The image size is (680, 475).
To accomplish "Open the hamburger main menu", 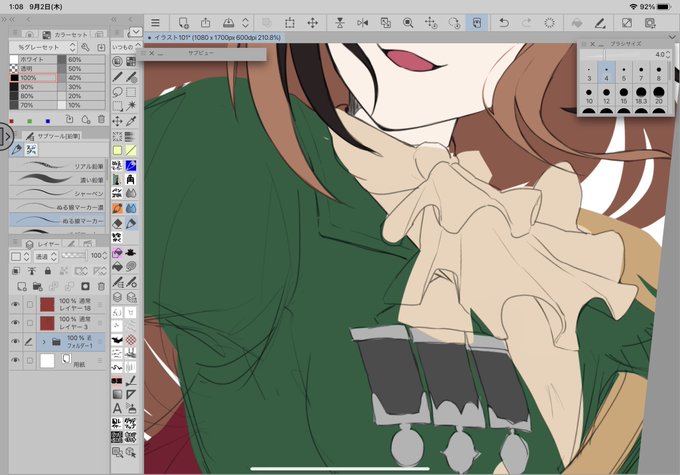I will tap(155, 23).
